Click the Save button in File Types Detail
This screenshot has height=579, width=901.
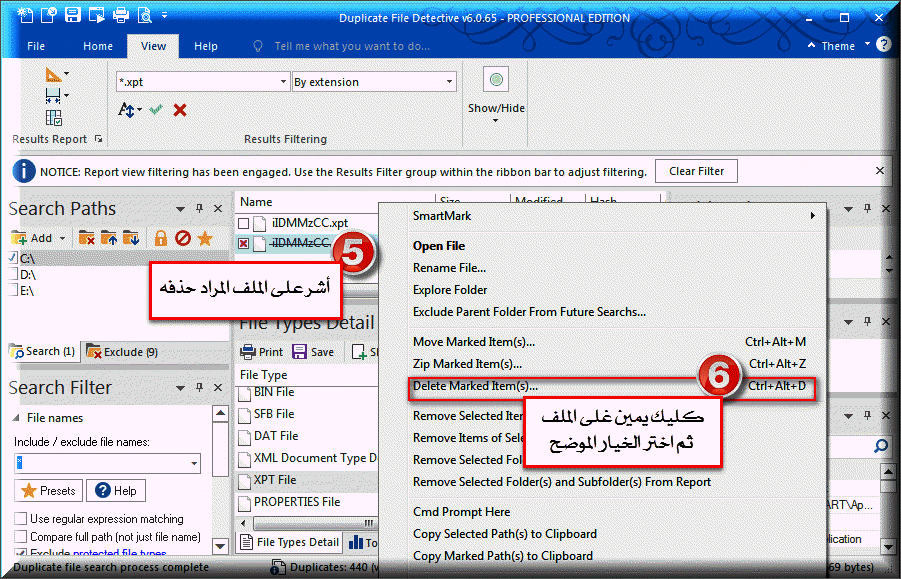(313, 352)
